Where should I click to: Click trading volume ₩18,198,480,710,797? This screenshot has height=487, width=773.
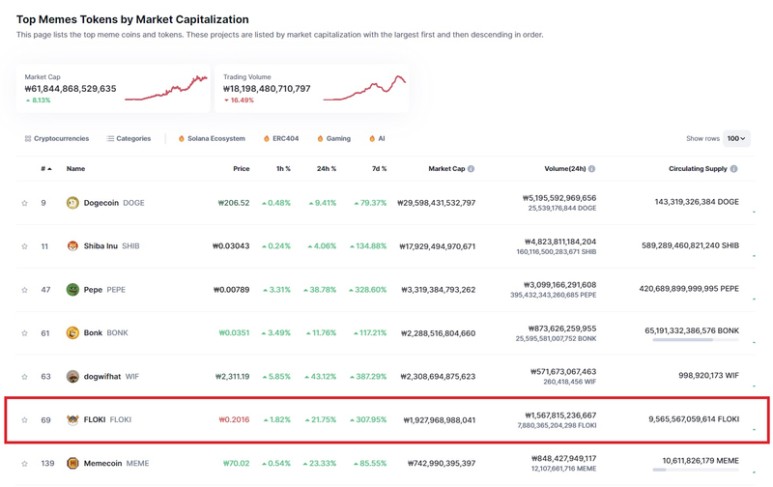coord(267,89)
